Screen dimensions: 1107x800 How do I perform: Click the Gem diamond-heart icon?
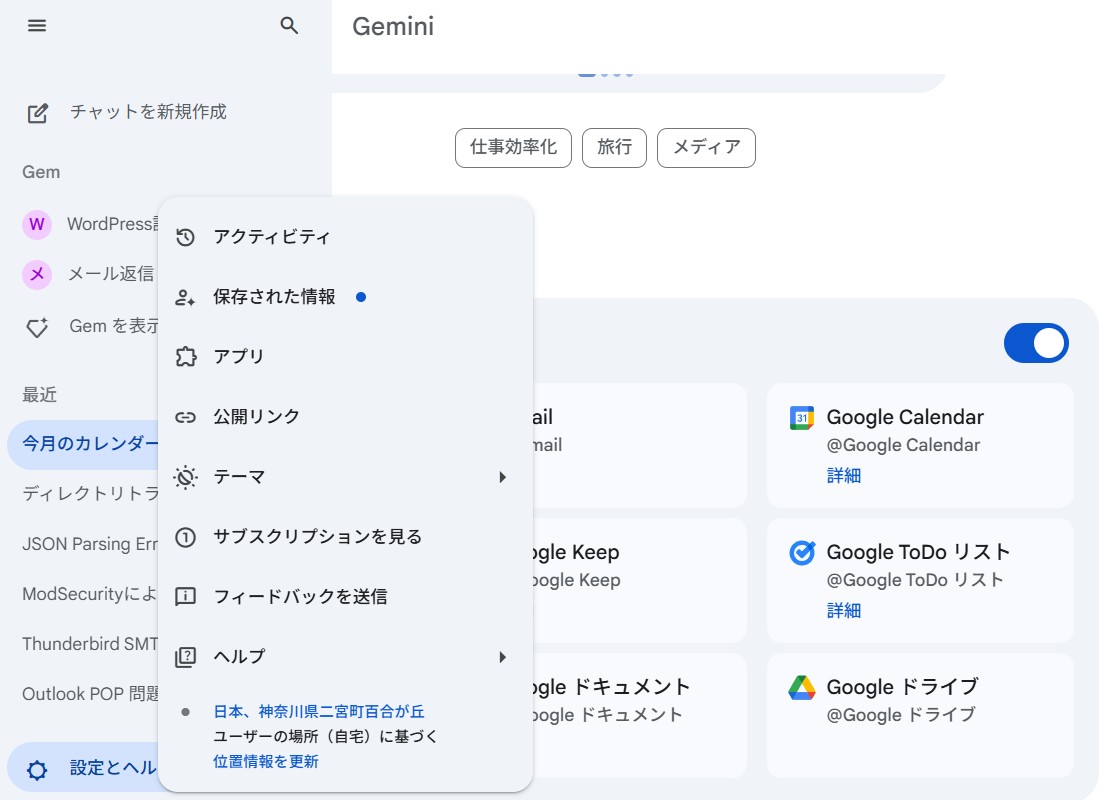[x=37, y=328]
